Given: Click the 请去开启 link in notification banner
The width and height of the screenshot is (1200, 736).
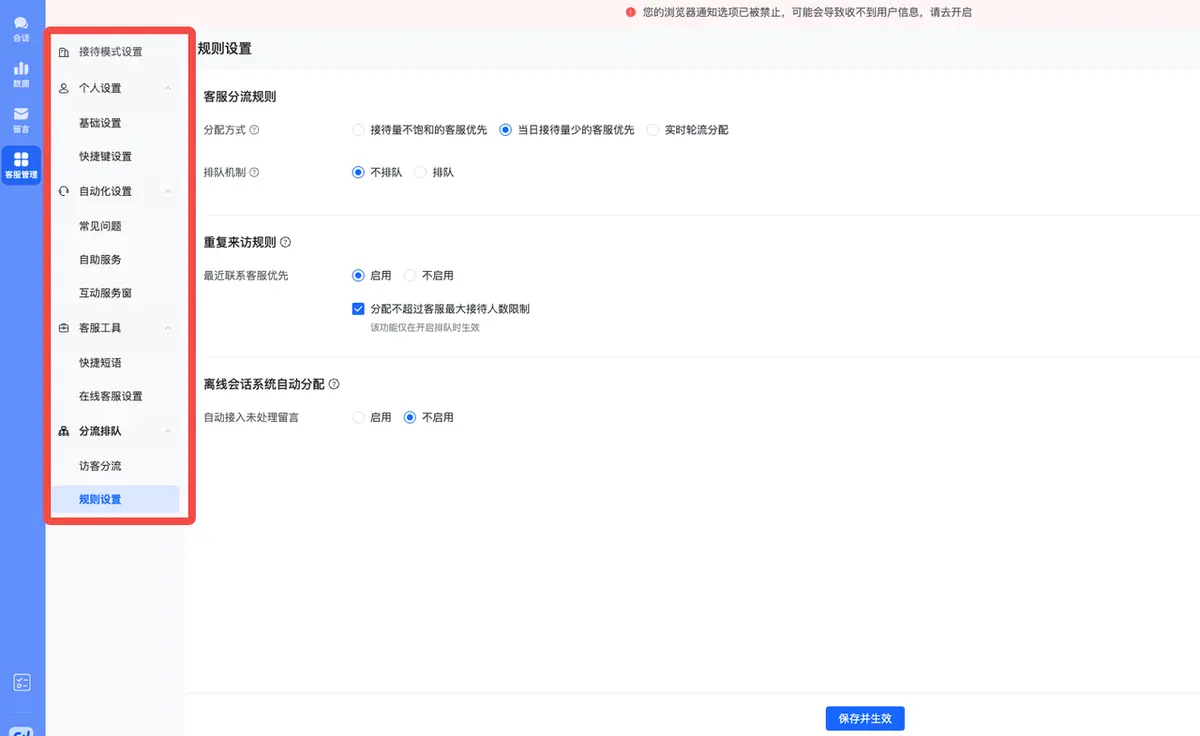Looking at the screenshot, I should click(950, 12).
